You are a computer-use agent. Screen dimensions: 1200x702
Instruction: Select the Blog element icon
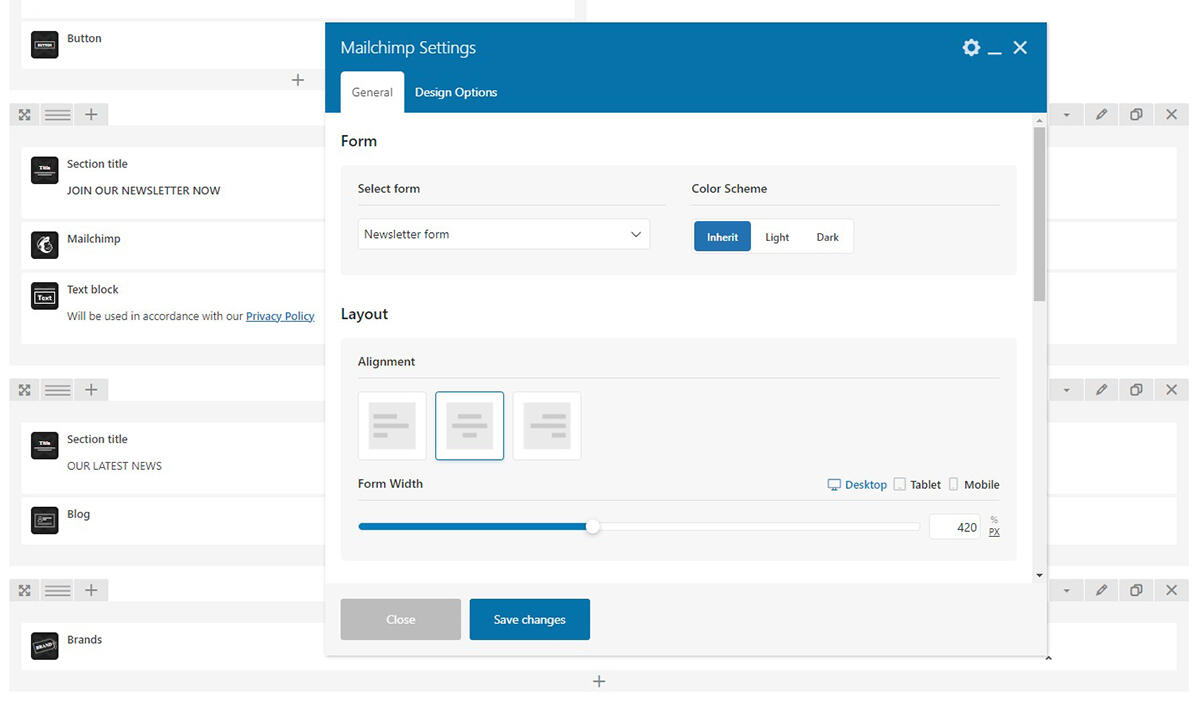pos(45,521)
